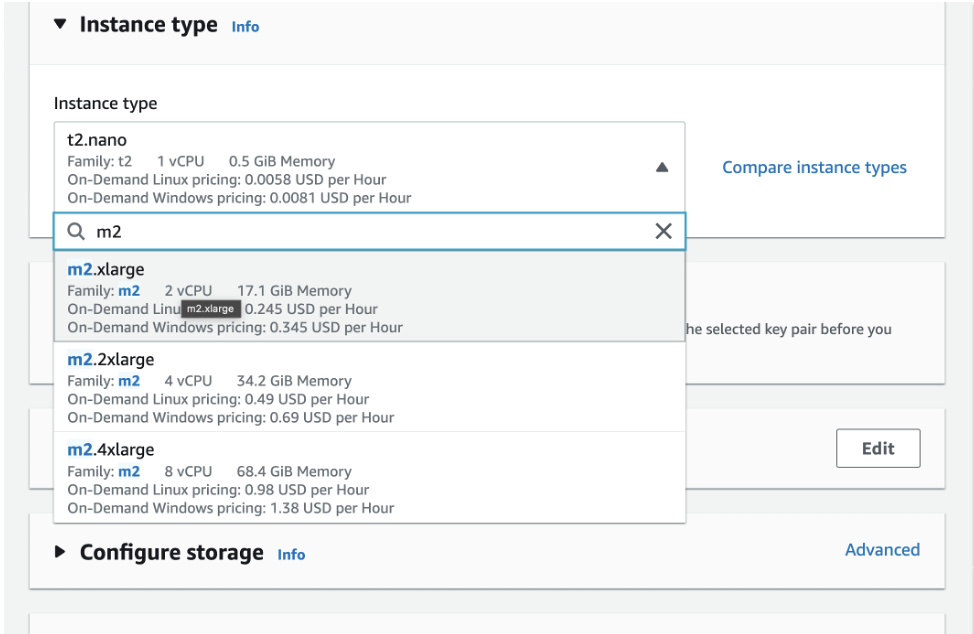The width and height of the screenshot is (974, 634).
Task: Open Advanced storage settings link
Action: tap(882, 550)
